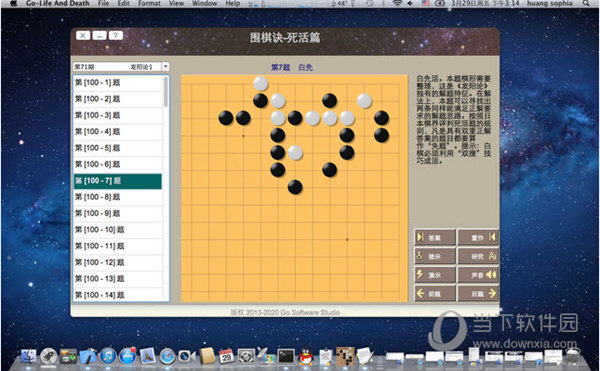
Task: Select list item 第 [100 - 6] 题
Action: [x=118, y=164]
